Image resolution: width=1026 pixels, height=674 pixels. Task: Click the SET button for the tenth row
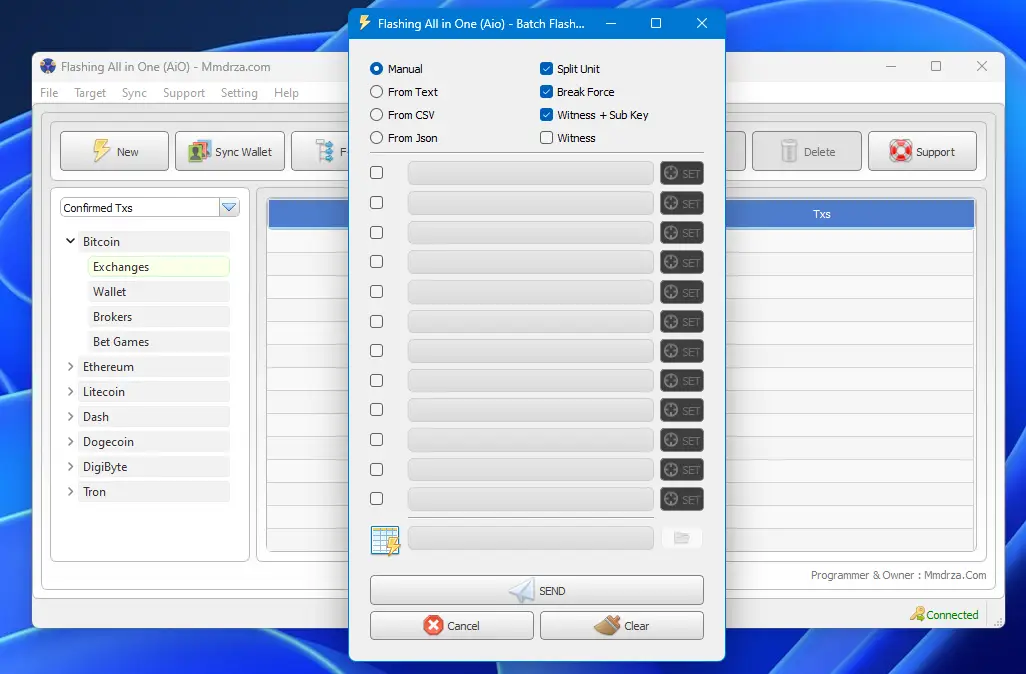[682, 440]
